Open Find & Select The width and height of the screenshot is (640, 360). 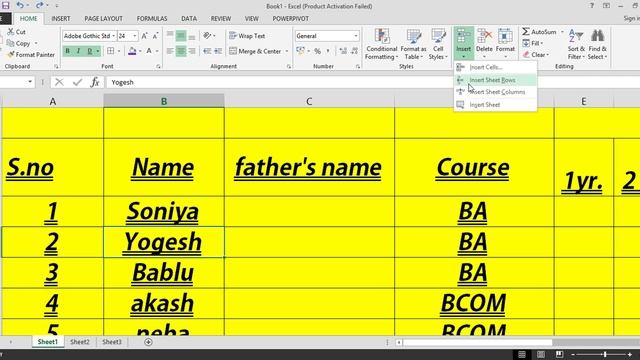pyautogui.click(x=598, y=44)
